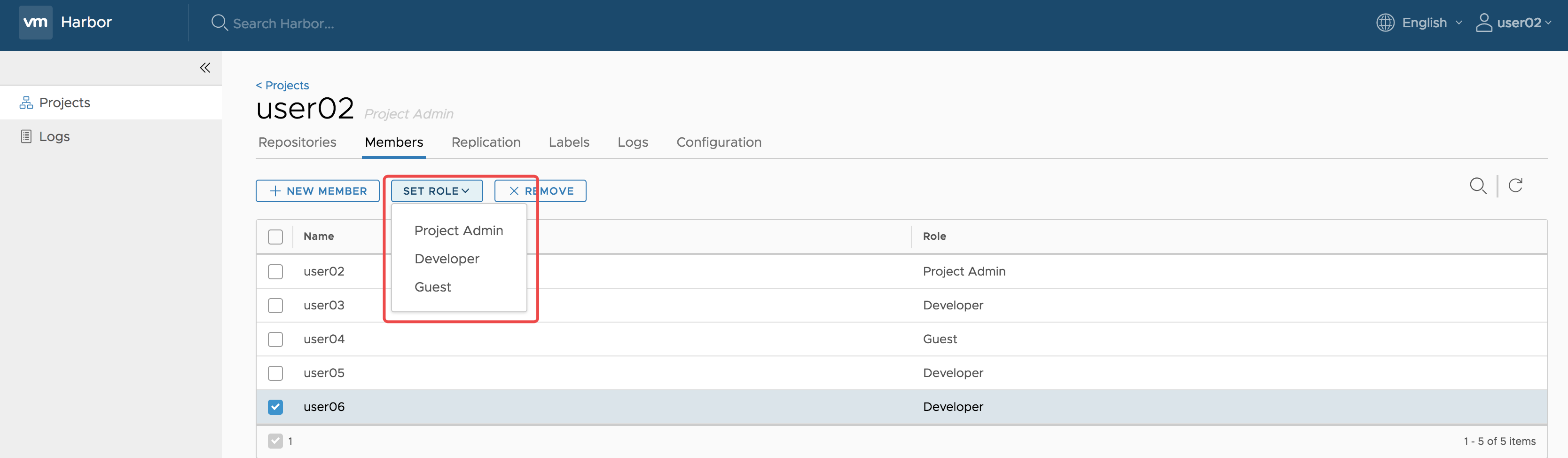Click the Projects sidebar icon
The width and height of the screenshot is (1568, 458).
[26, 103]
